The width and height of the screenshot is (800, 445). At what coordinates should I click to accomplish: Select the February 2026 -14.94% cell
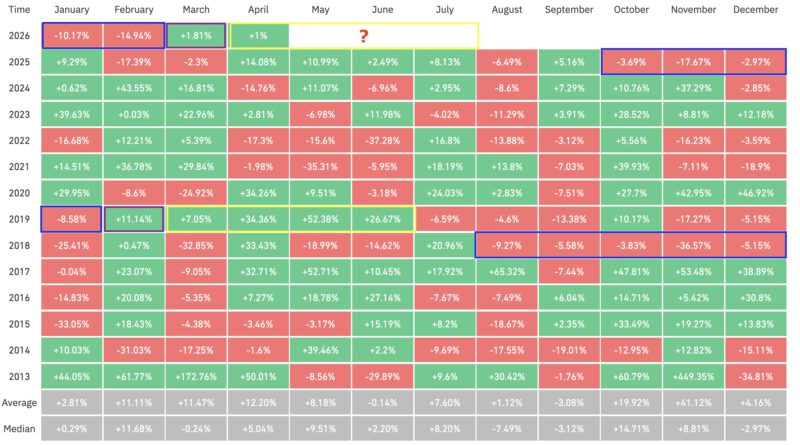click(x=133, y=36)
